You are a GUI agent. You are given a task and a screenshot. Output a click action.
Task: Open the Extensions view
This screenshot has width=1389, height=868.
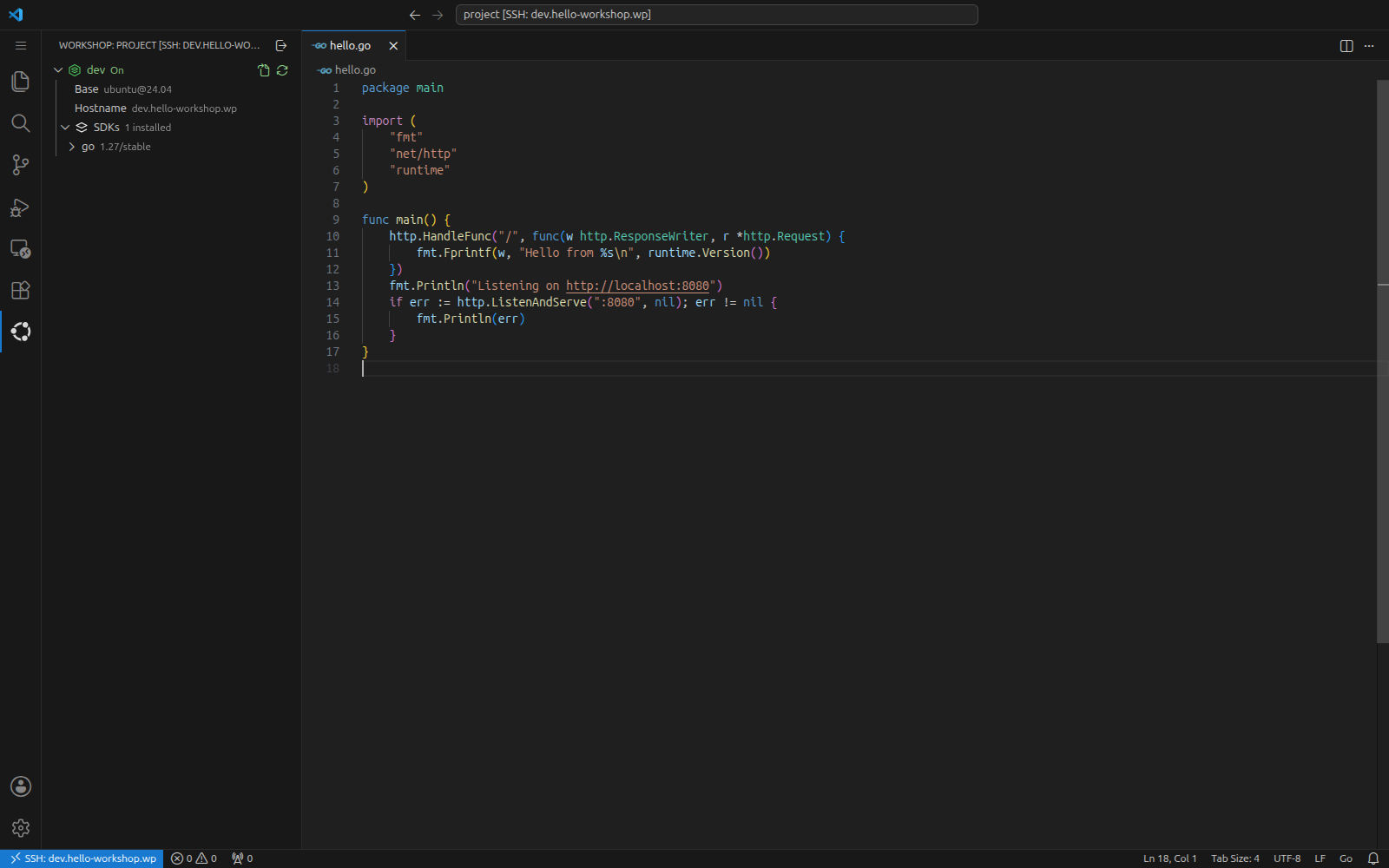21,290
